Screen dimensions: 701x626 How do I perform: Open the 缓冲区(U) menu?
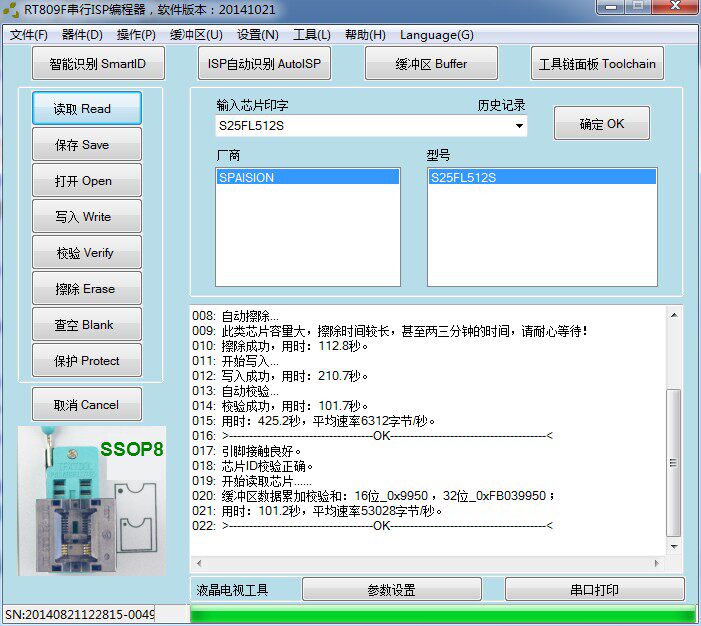[x=196, y=35]
